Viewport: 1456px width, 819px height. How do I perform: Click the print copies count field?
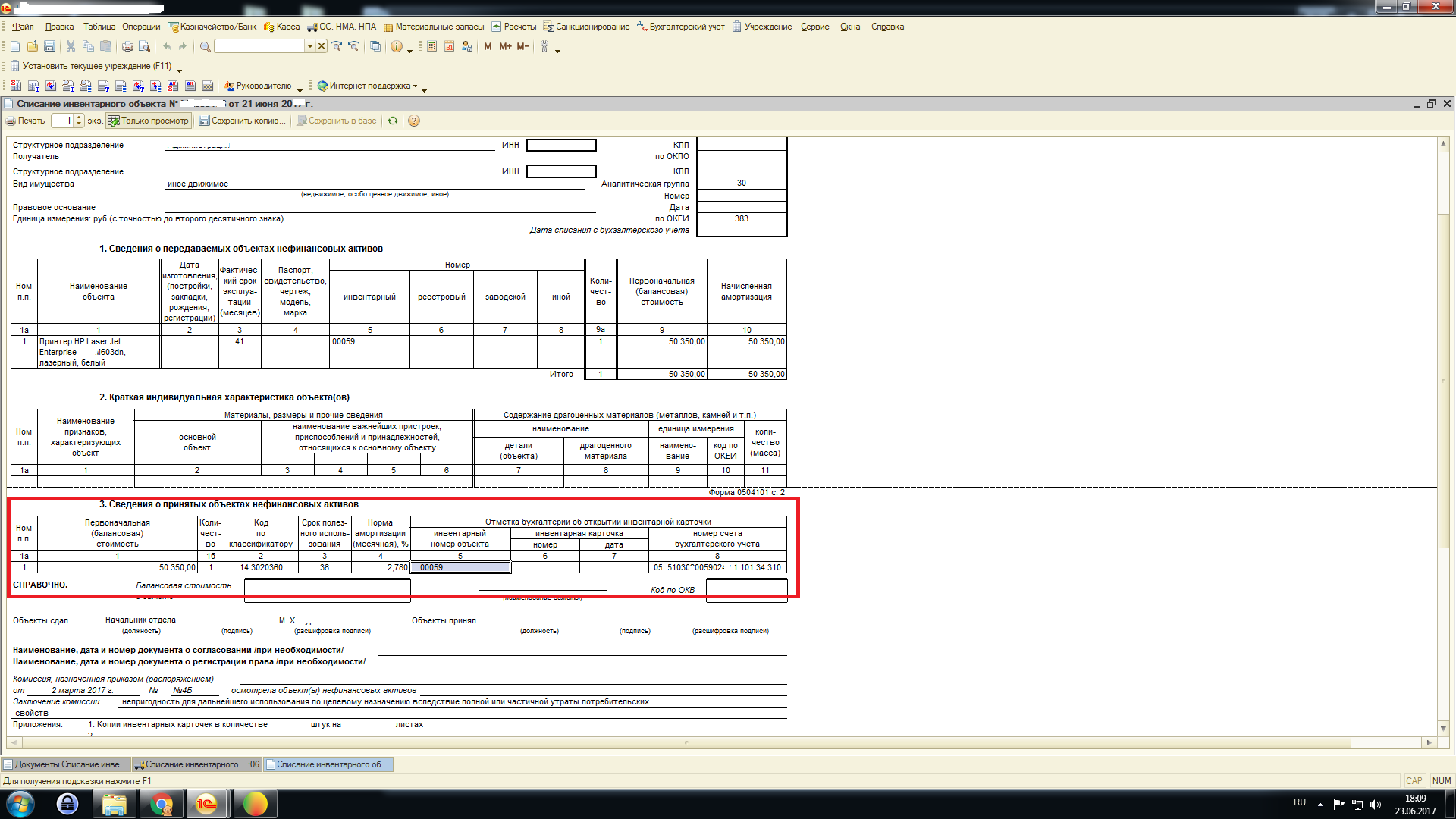point(62,121)
